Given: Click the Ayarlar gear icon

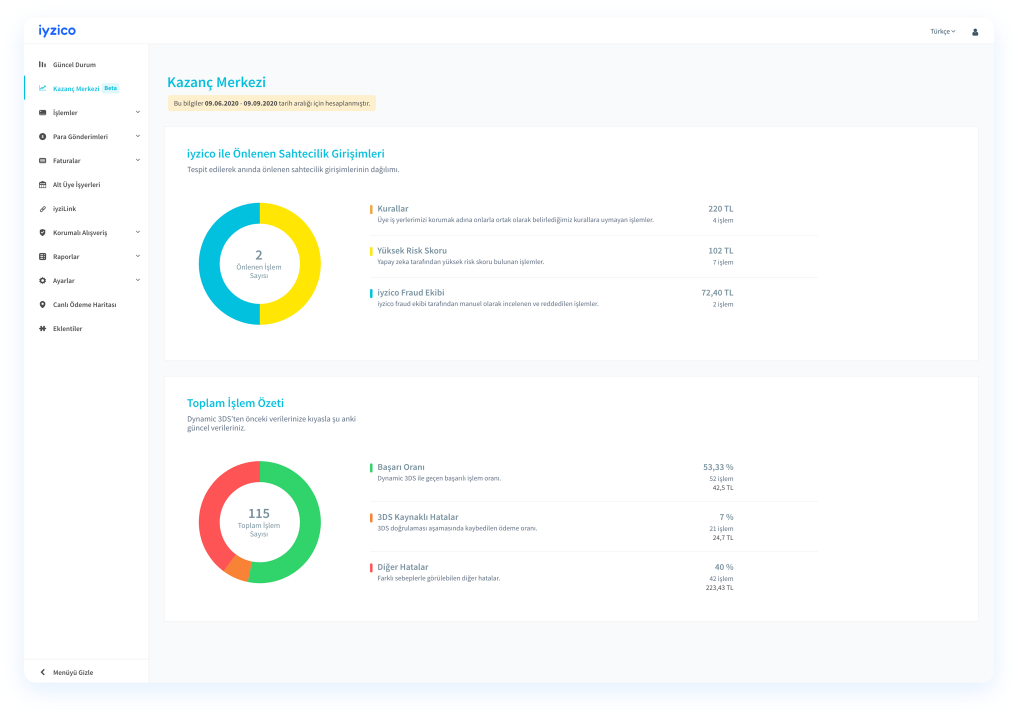Looking at the screenshot, I should coord(42,281).
